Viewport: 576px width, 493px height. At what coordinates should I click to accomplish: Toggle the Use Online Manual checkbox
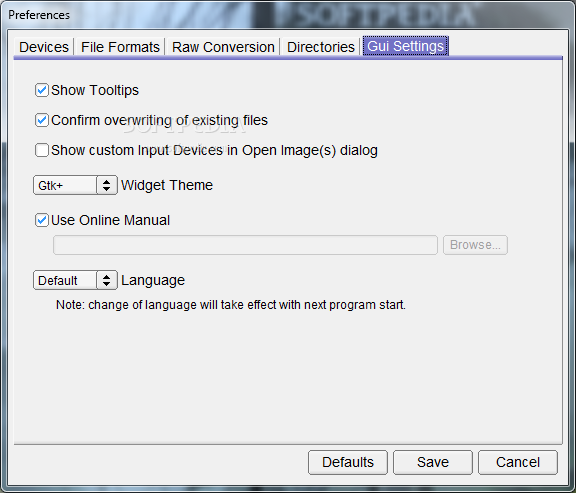(42, 220)
